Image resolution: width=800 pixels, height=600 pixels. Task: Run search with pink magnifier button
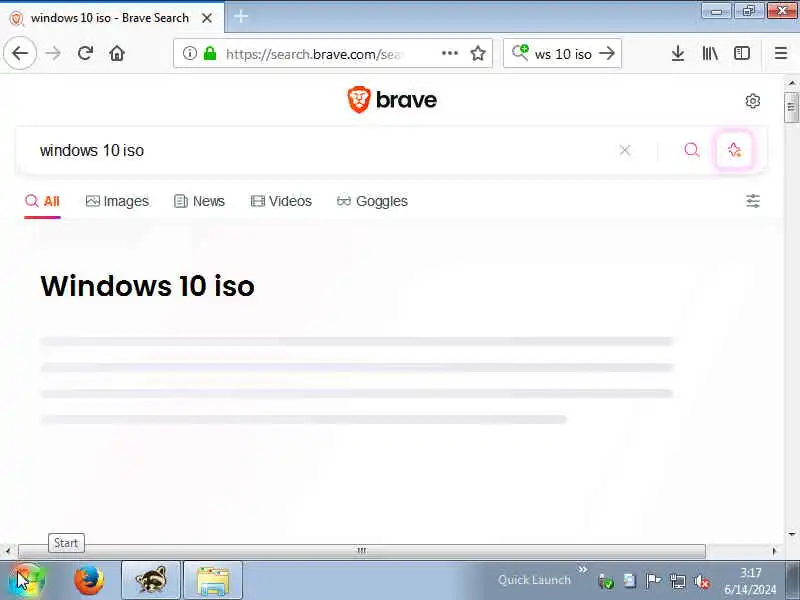pyautogui.click(x=692, y=150)
